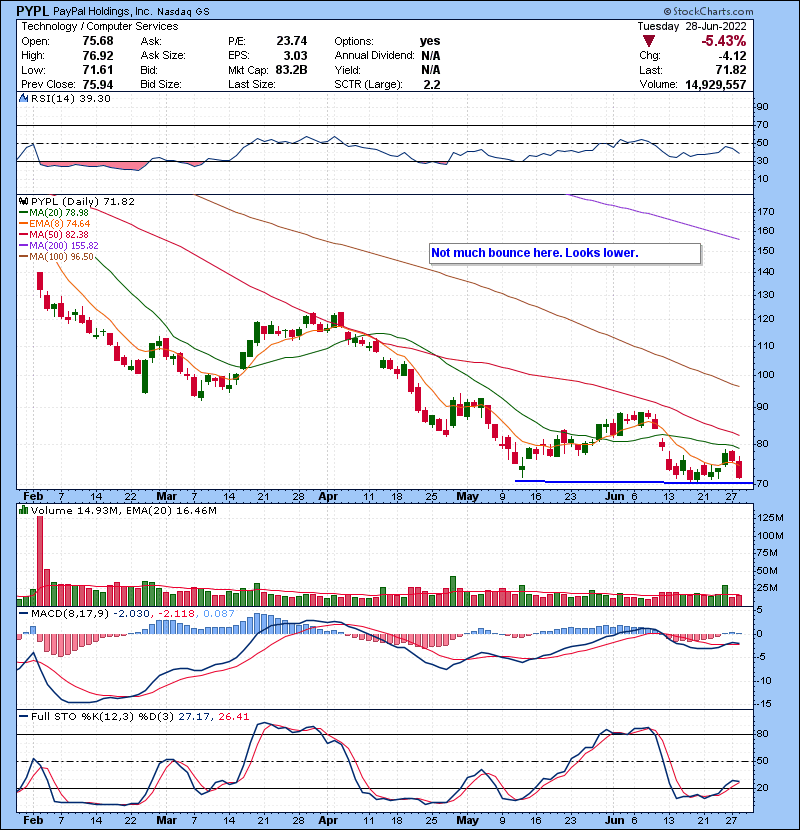Click the 'Not much bounce here' annotation box
Screen dimensions: 800x830
tap(565, 253)
